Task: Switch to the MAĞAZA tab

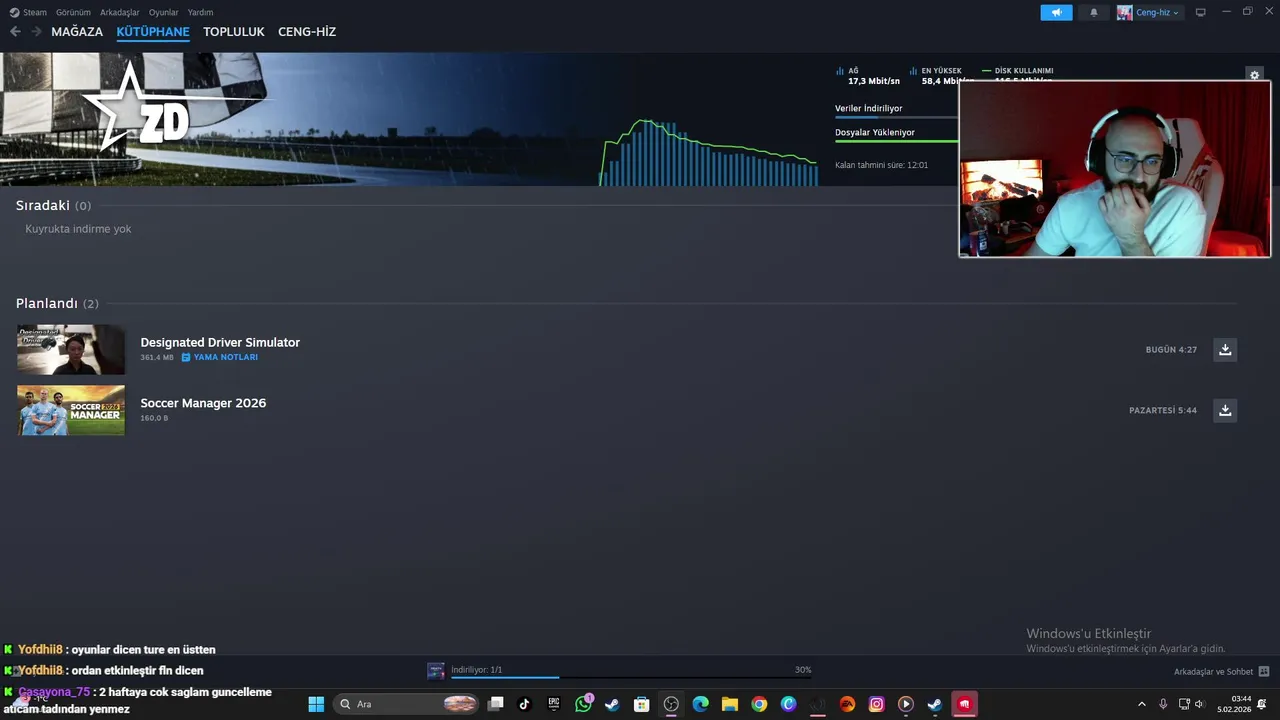Action: coord(77,32)
